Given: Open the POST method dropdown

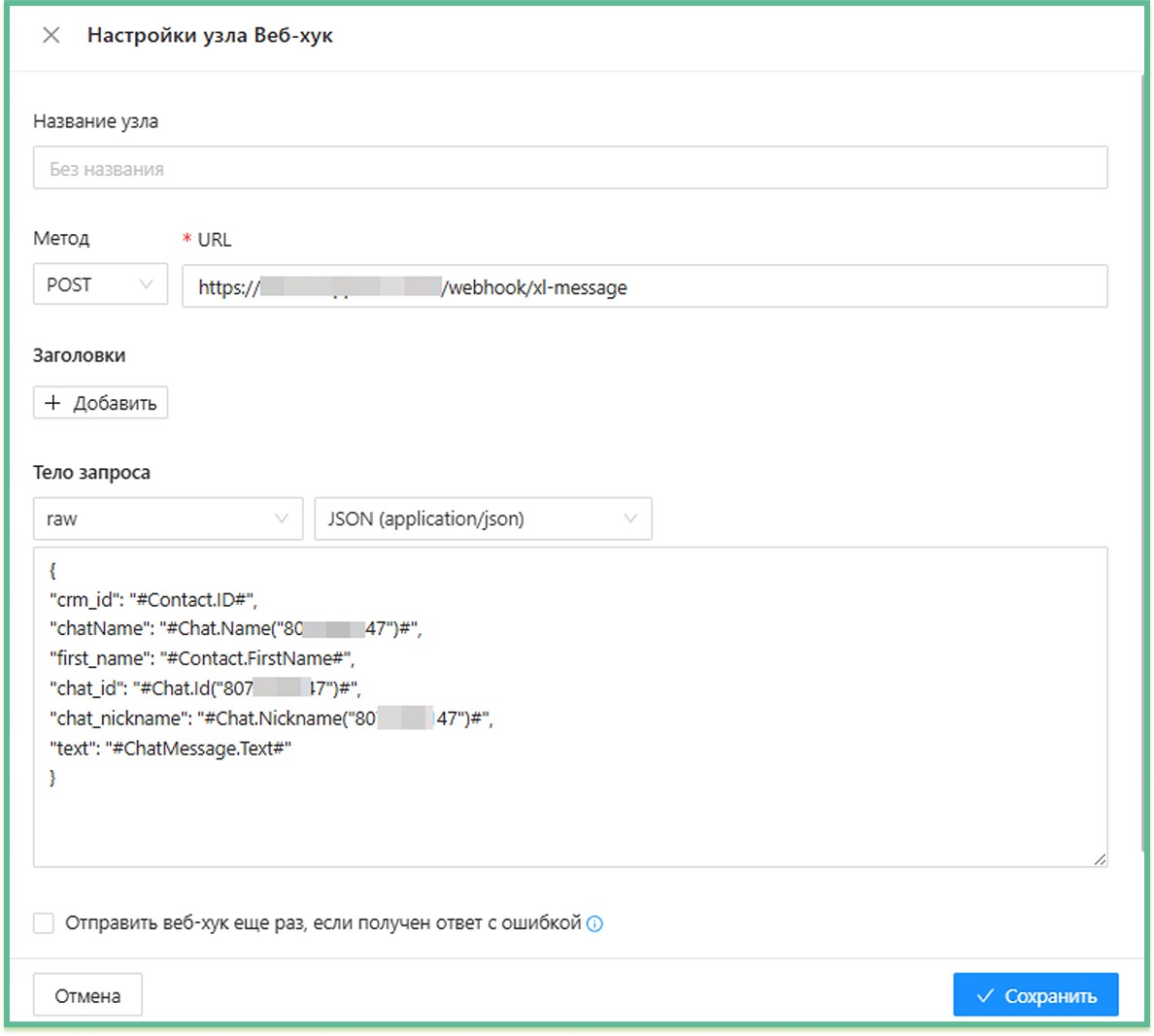Looking at the screenshot, I should click(x=99, y=284).
